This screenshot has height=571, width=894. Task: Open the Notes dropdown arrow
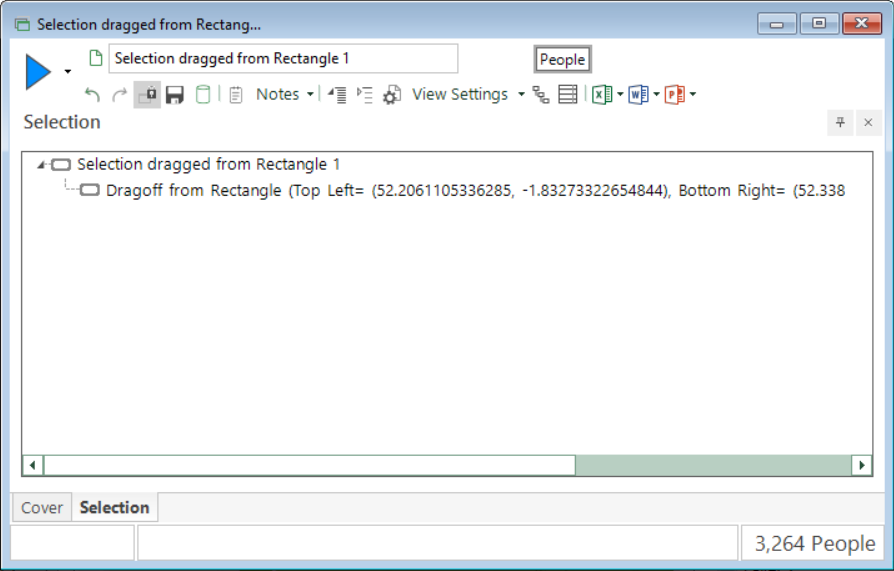pyautogui.click(x=310, y=95)
